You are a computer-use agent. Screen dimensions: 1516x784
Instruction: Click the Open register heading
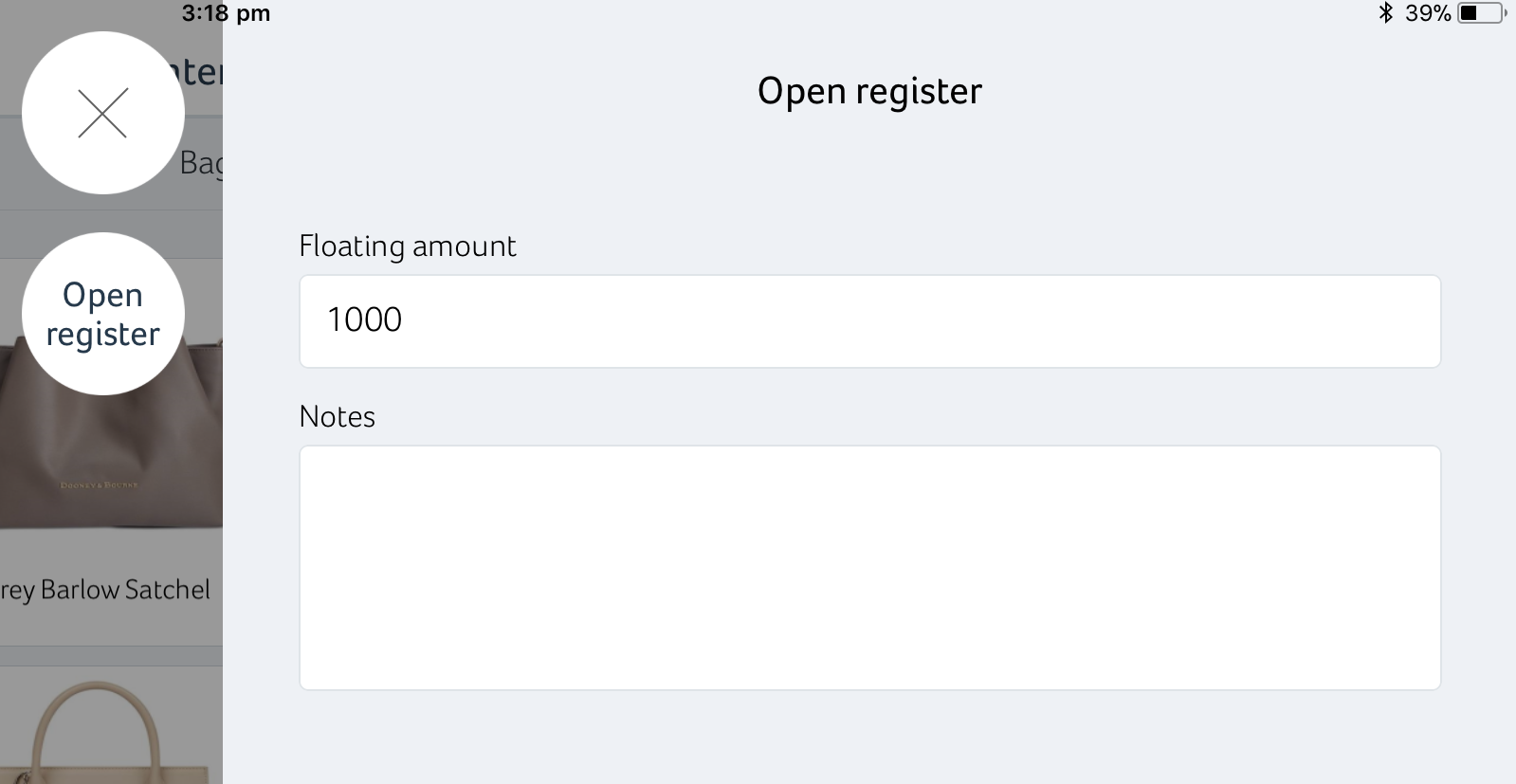click(x=869, y=91)
